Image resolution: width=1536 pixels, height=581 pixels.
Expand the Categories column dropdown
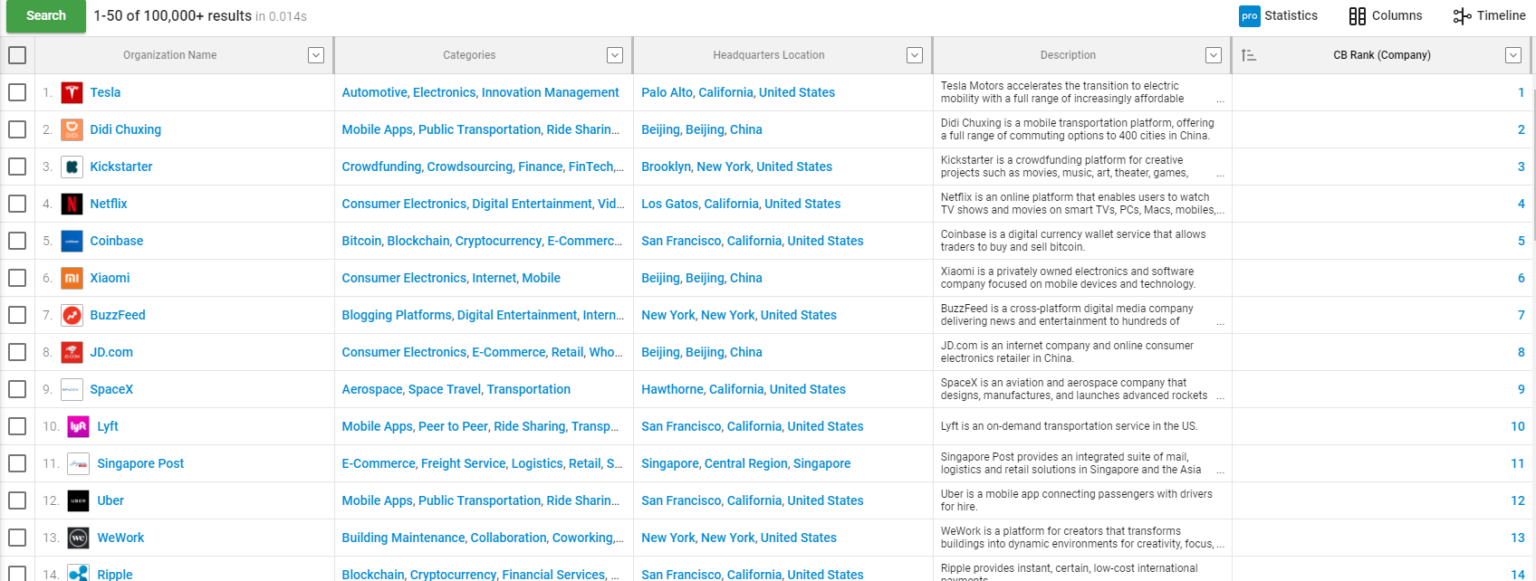(x=615, y=56)
